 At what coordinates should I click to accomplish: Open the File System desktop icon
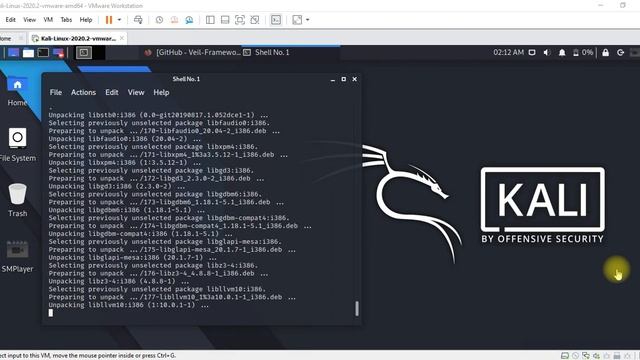pyautogui.click(x=18, y=144)
